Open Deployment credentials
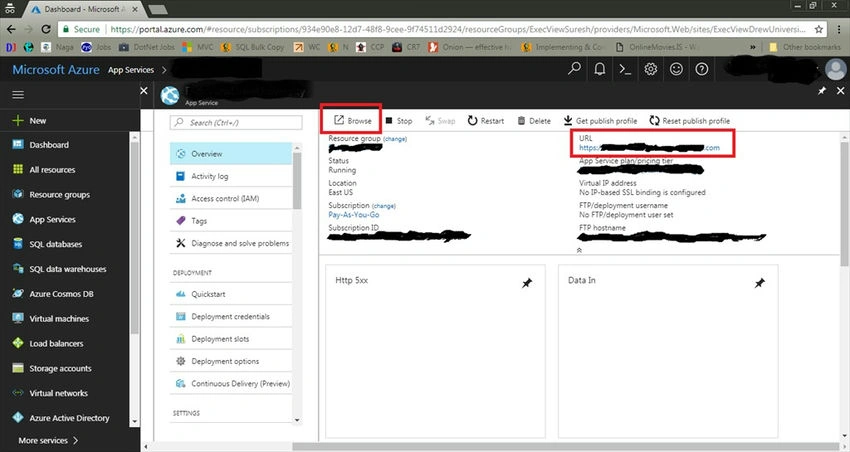Screen dimensions: 850x452 click(231, 317)
